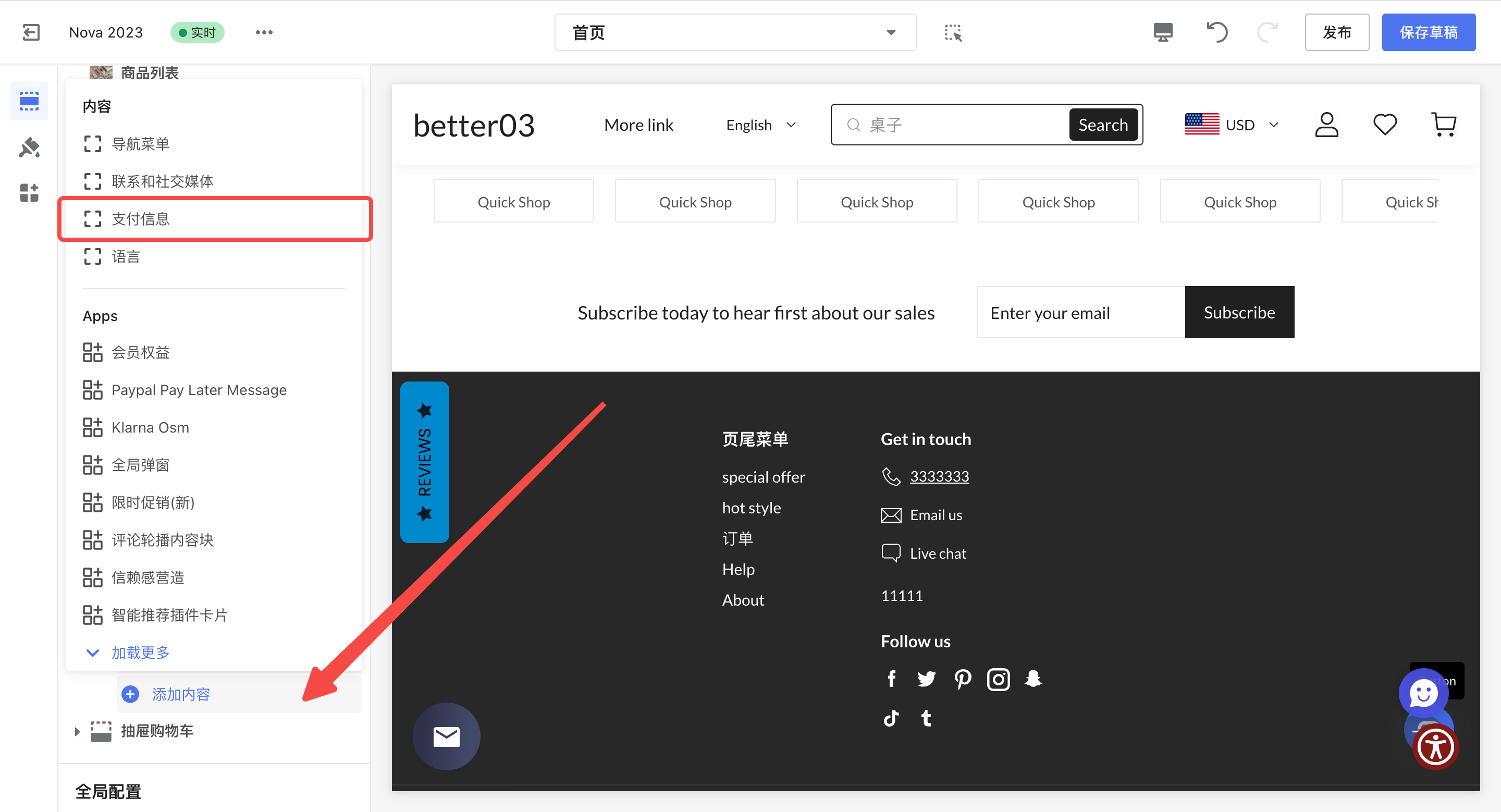1501x812 pixels.
Task: Click the 添加内容 add content link
Action: pos(181,694)
